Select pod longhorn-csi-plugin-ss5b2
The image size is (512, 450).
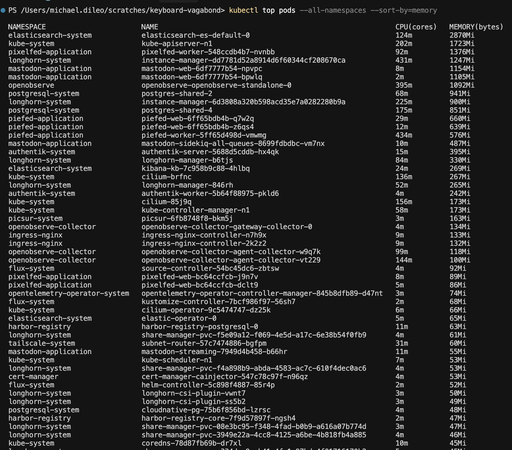coord(193,402)
